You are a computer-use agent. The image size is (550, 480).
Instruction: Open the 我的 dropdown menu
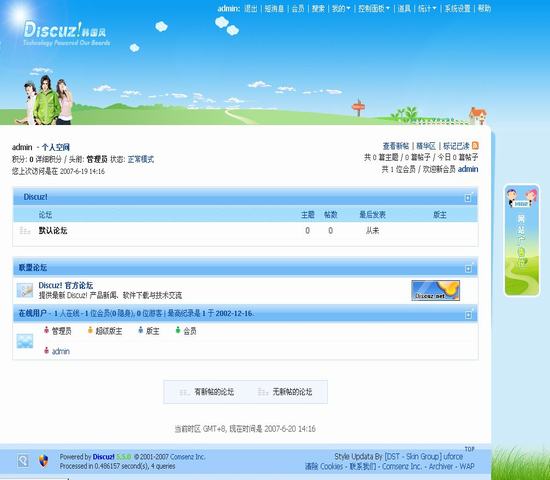(x=341, y=8)
